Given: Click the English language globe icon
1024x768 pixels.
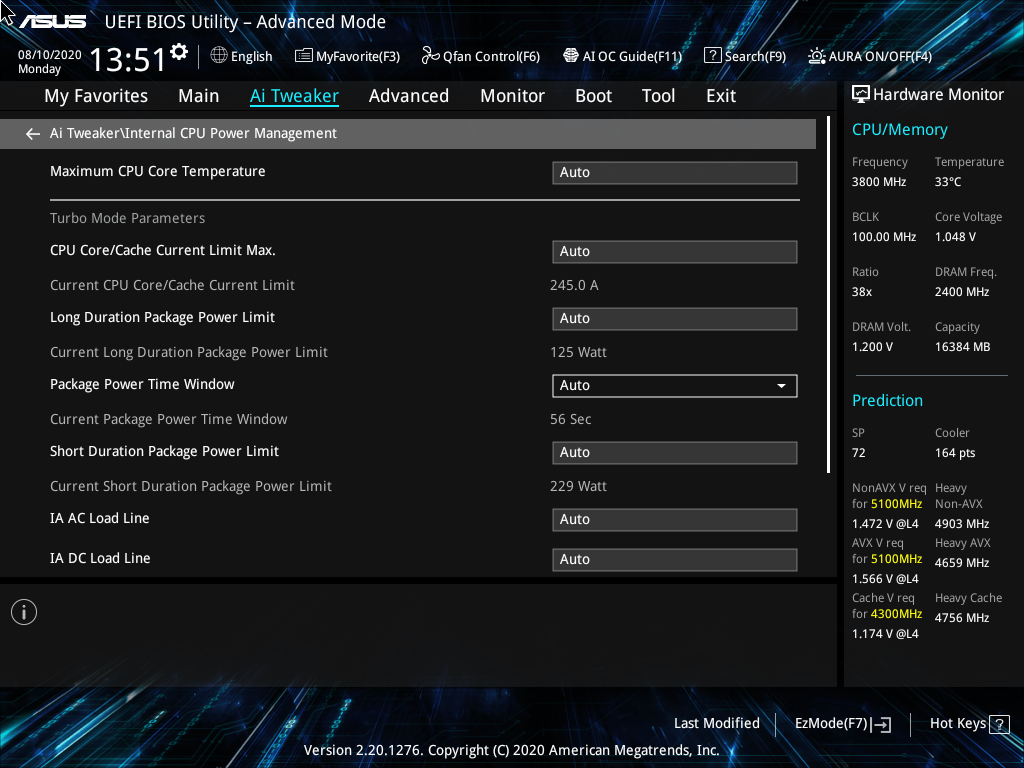Looking at the screenshot, I should tap(220, 56).
